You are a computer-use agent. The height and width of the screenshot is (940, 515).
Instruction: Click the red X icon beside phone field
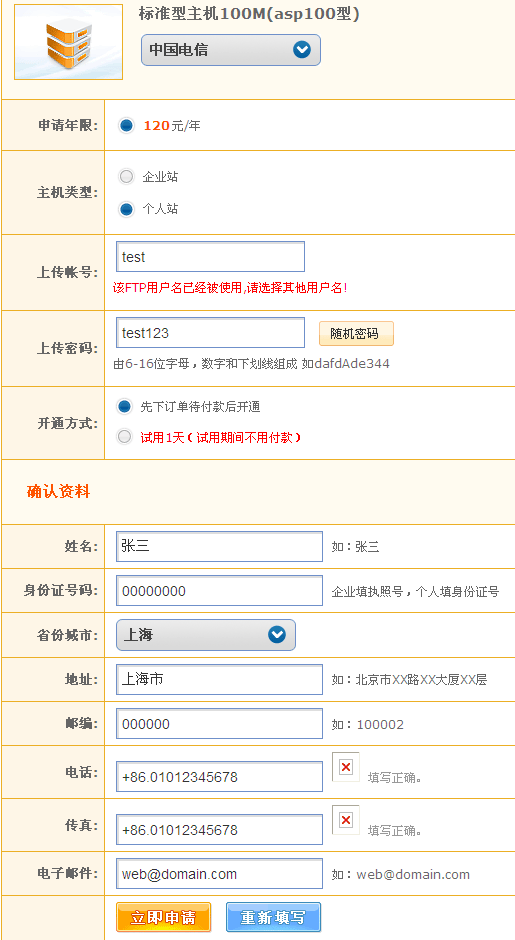[346, 767]
